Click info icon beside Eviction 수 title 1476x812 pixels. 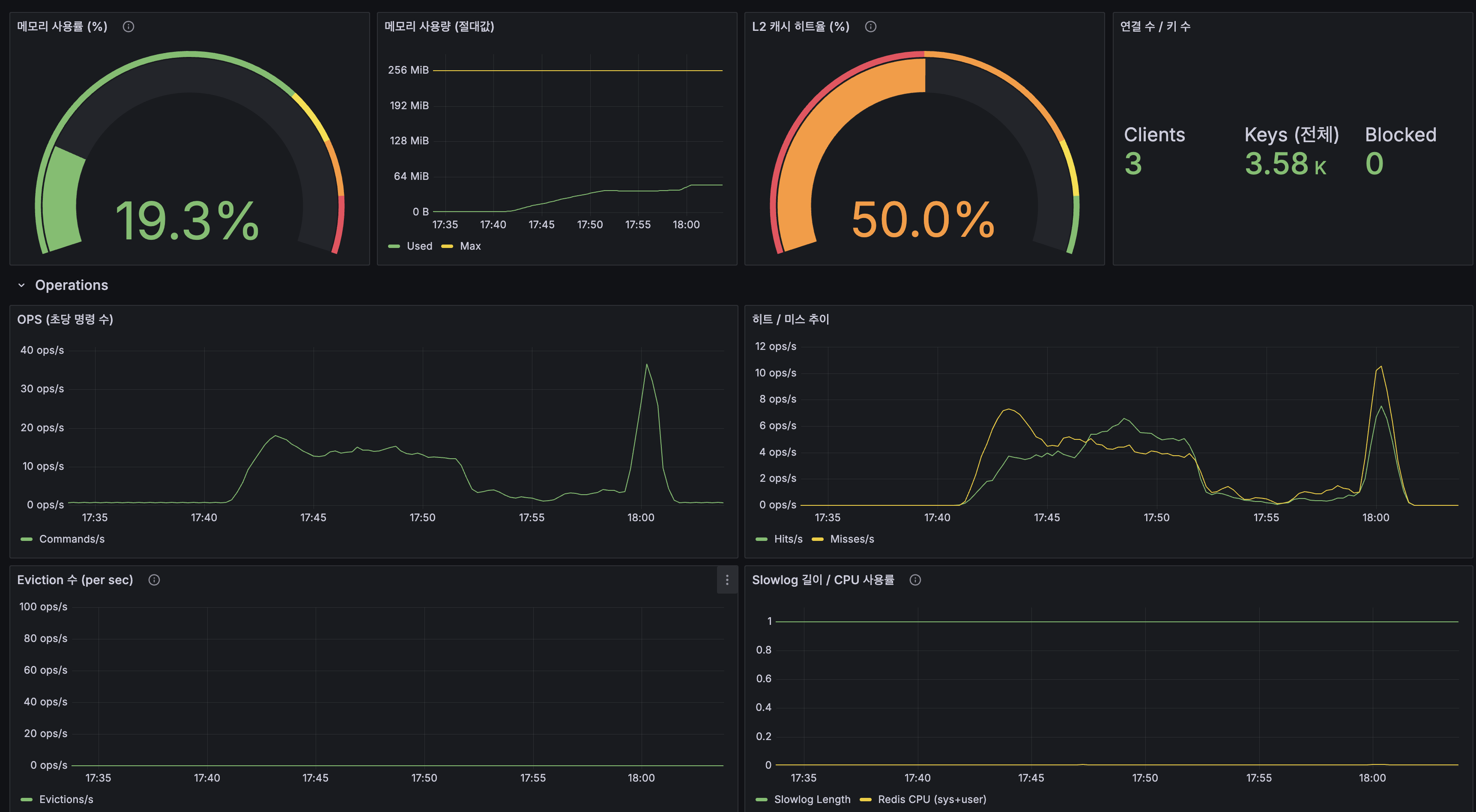pos(154,580)
